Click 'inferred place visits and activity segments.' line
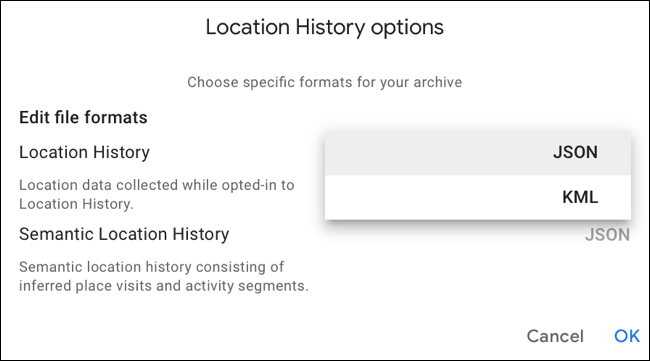Image resolution: width=650 pixels, height=361 pixels. pos(164,286)
